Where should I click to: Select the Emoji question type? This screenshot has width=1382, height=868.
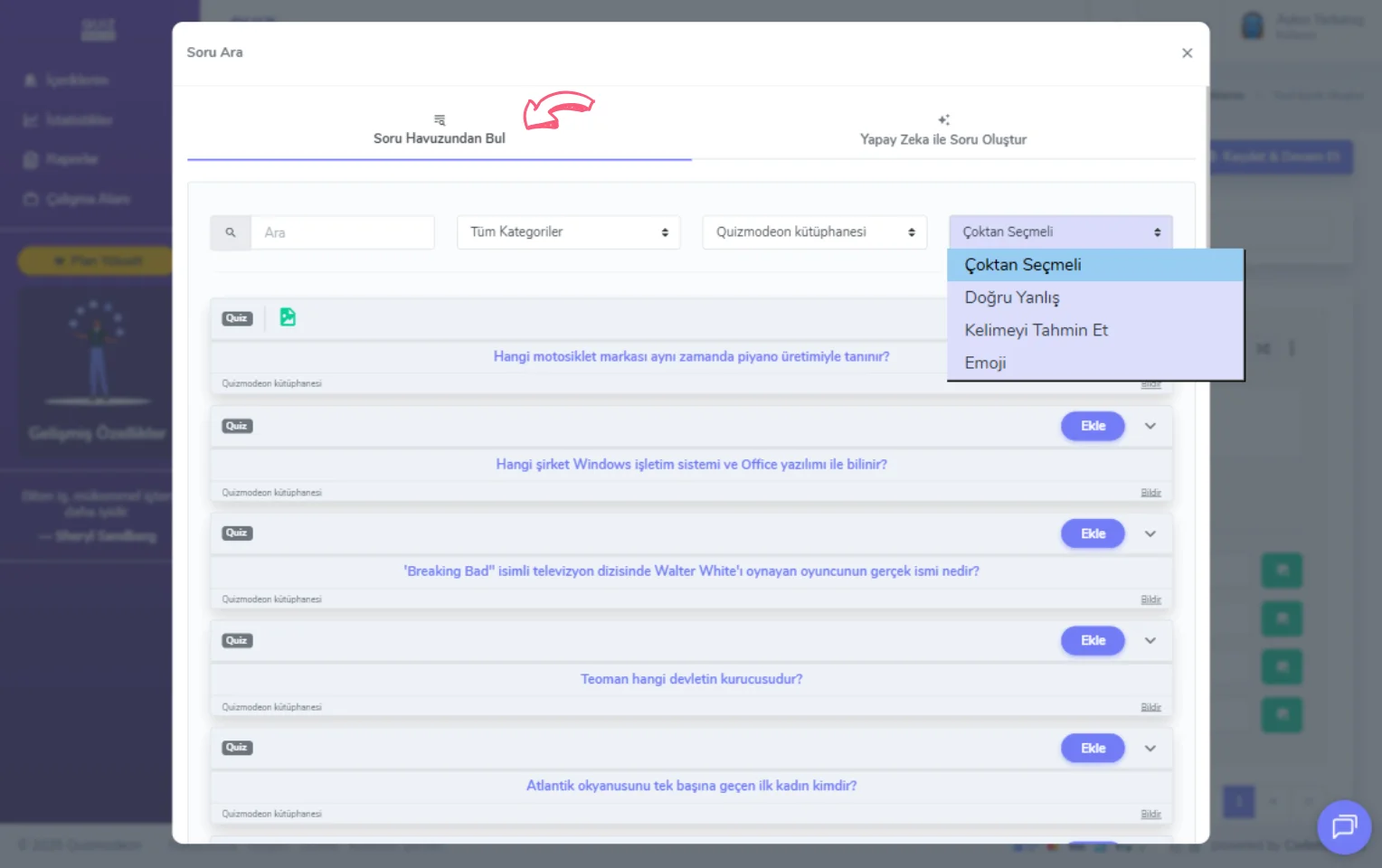click(985, 363)
